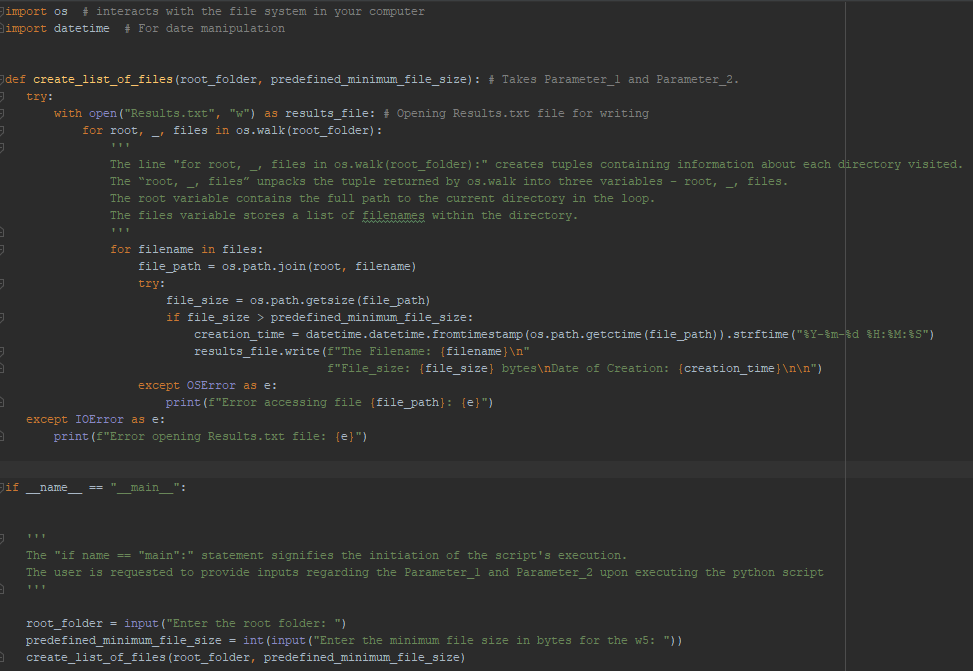Click the strftime format string "%Y-%m-%d %H:%M:%S"
The image size is (973, 671).
pos(863,335)
